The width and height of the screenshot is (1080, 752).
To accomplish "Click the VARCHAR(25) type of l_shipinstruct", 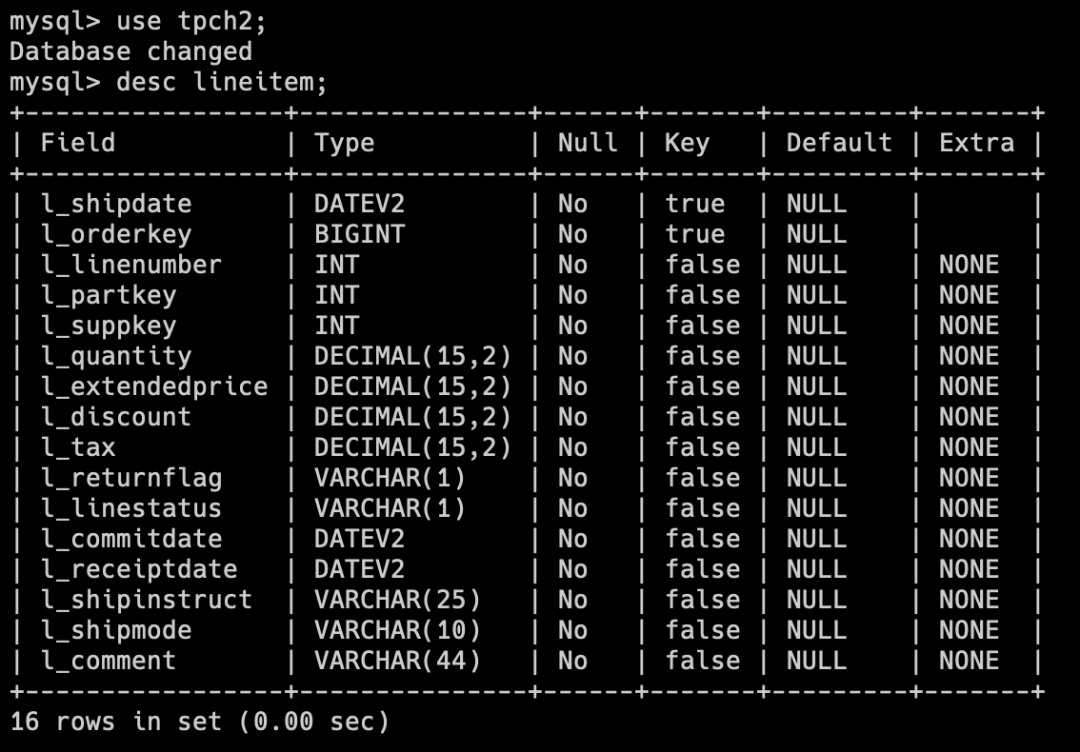I will (x=397, y=600).
